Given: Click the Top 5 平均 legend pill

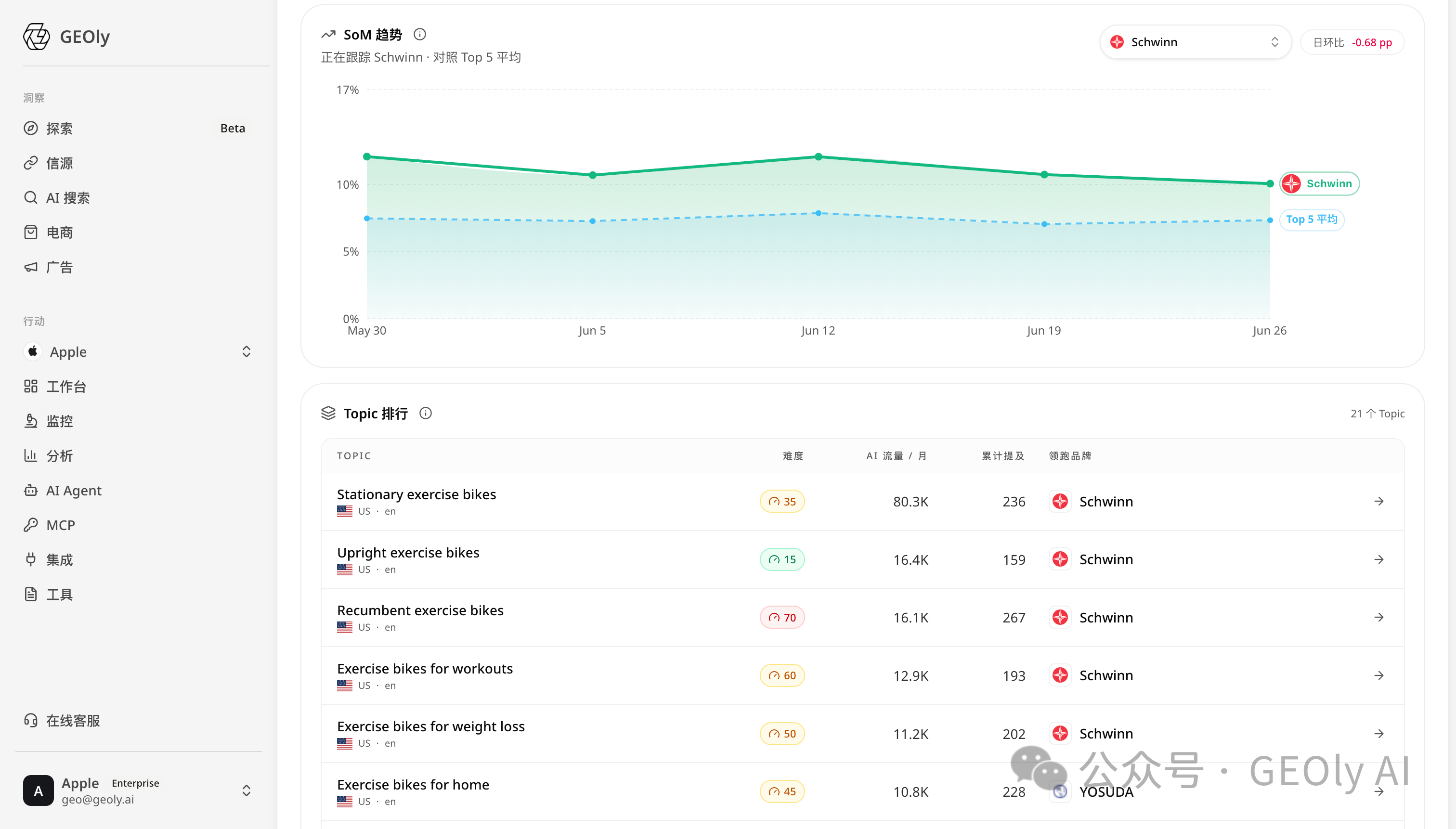Looking at the screenshot, I should [1312, 219].
